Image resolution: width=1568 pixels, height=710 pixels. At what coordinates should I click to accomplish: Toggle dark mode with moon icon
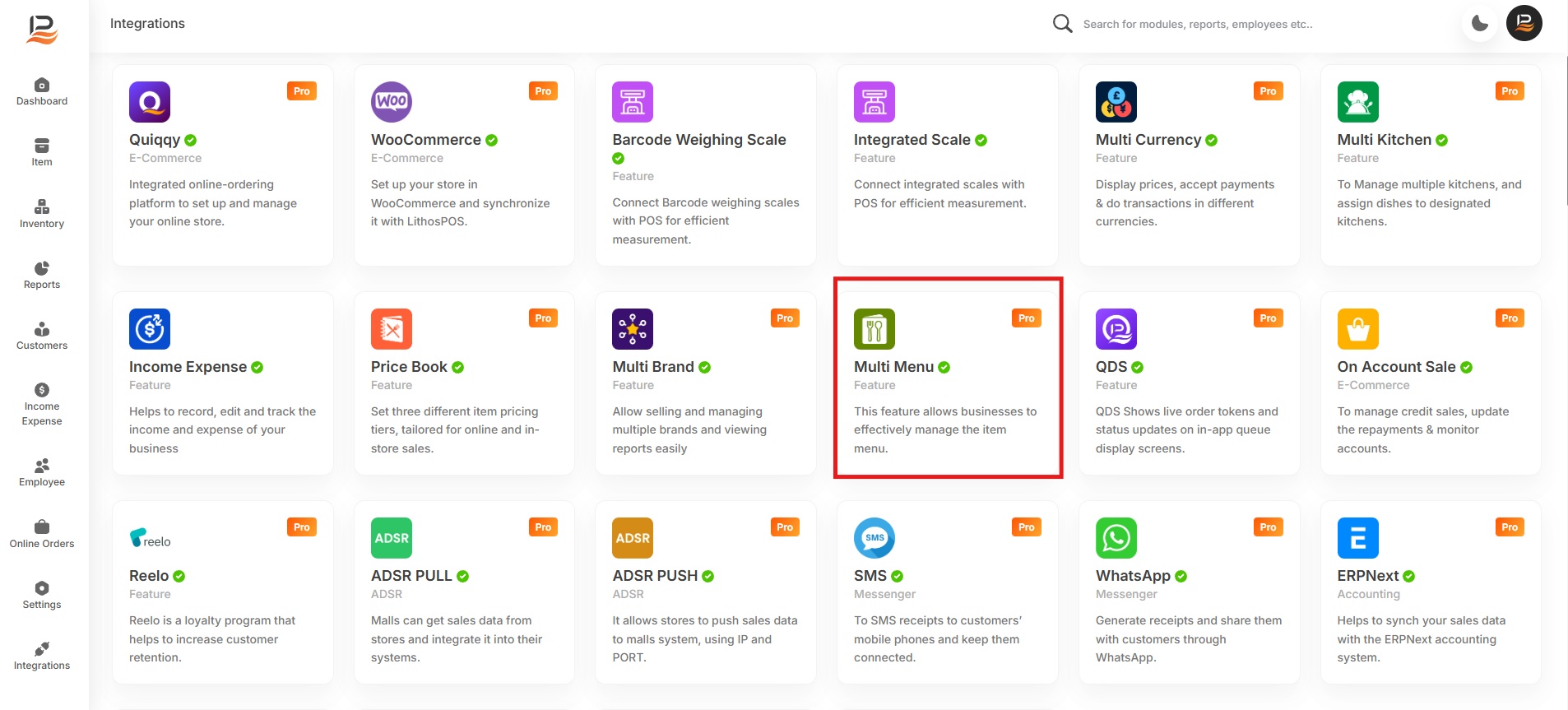pyautogui.click(x=1479, y=23)
